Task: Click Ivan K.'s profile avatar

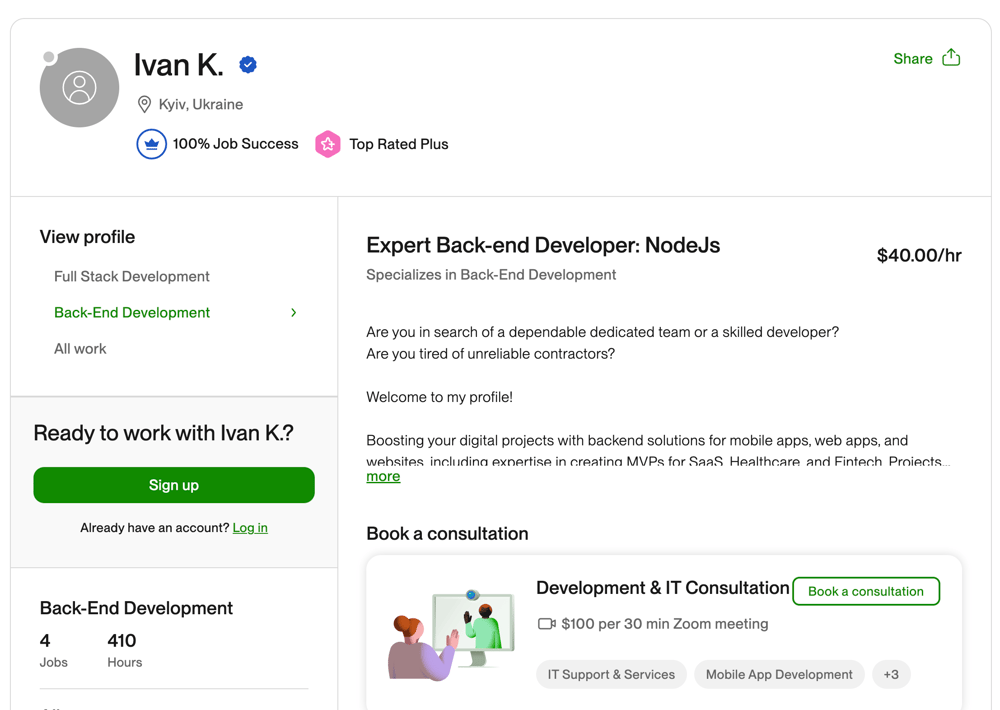Action: point(79,87)
